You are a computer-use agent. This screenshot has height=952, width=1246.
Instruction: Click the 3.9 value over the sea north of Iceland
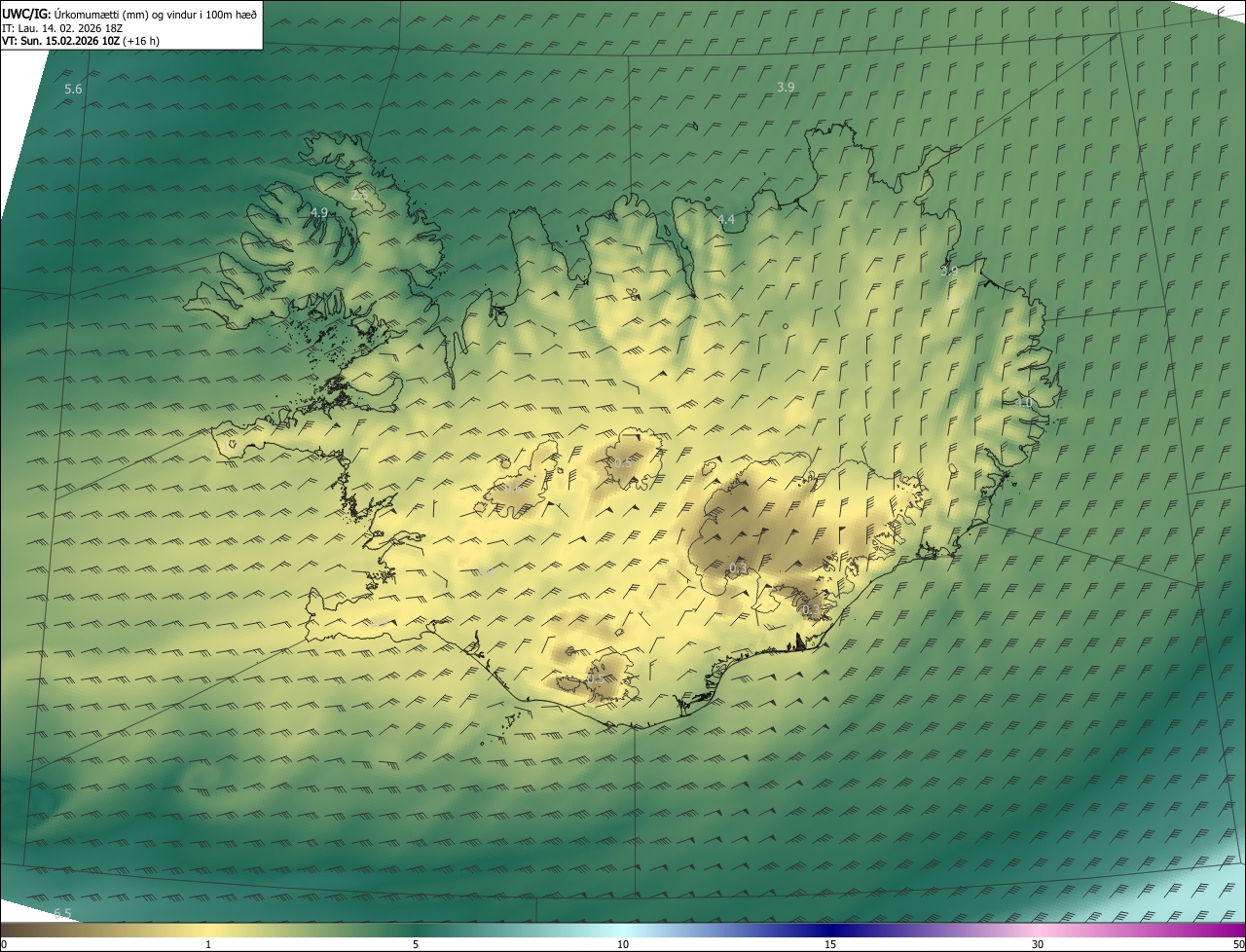(x=786, y=87)
